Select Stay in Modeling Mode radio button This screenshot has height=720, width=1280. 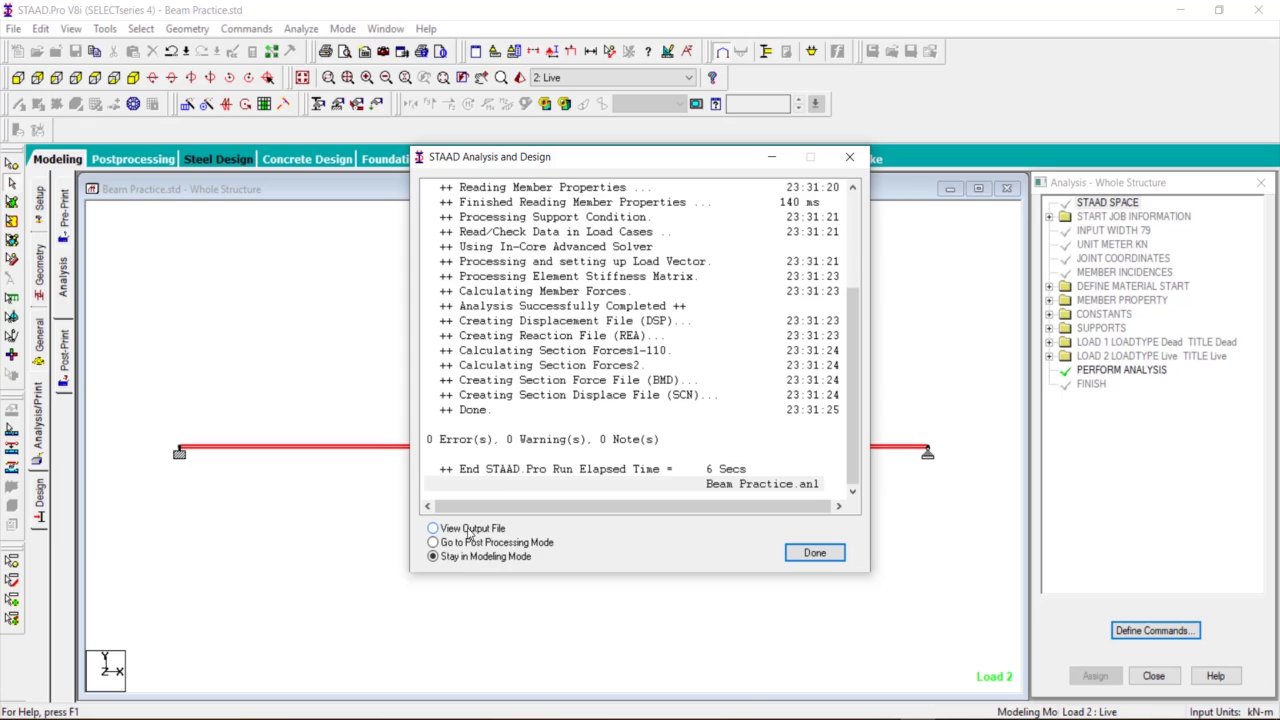433,556
